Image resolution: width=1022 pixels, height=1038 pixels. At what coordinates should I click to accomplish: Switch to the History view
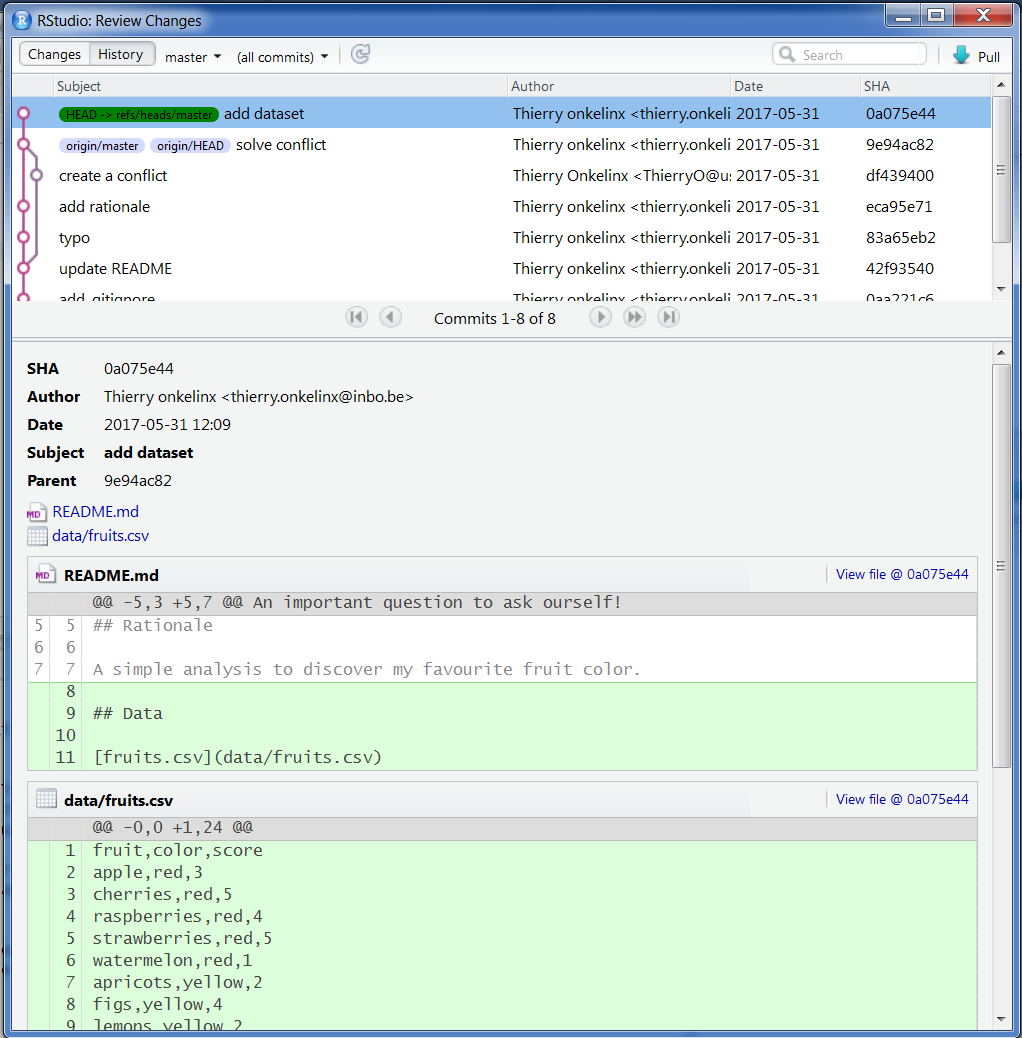(x=121, y=55)
